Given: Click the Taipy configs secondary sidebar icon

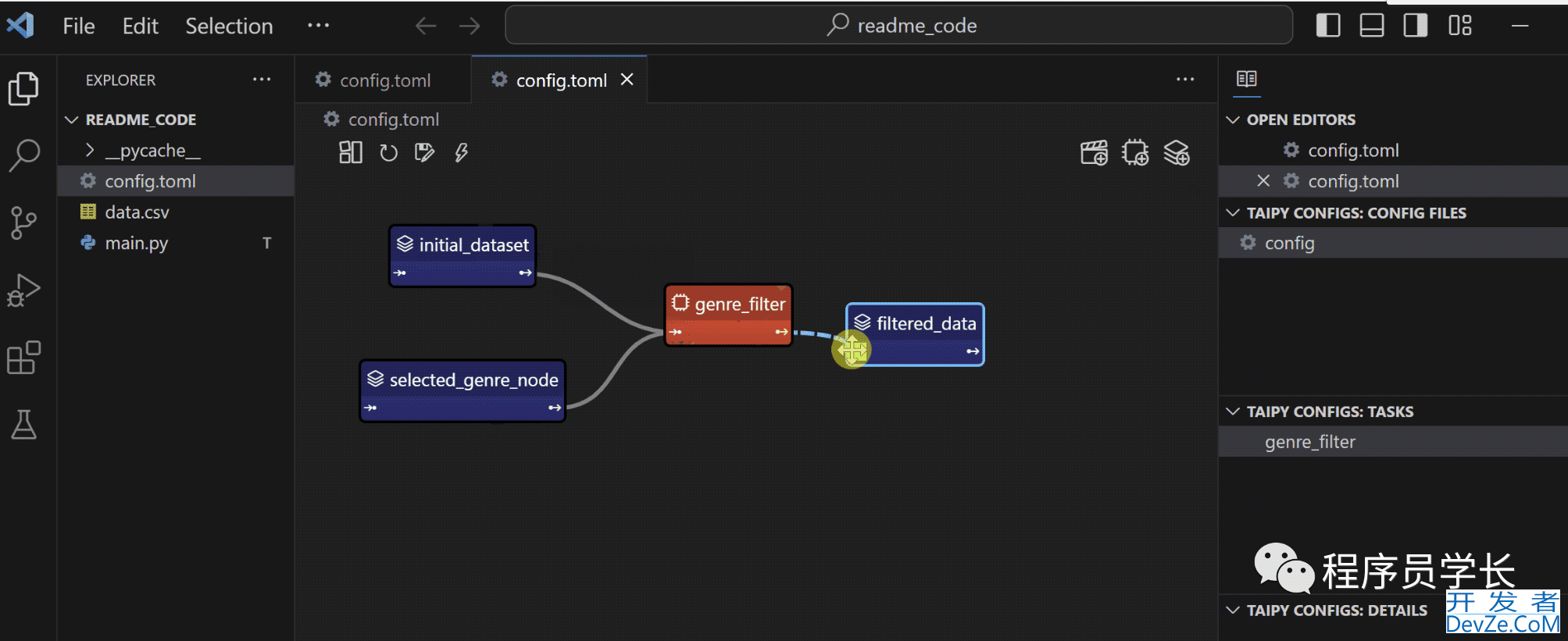Looking at the screenshot, I should click(1247, 79).
